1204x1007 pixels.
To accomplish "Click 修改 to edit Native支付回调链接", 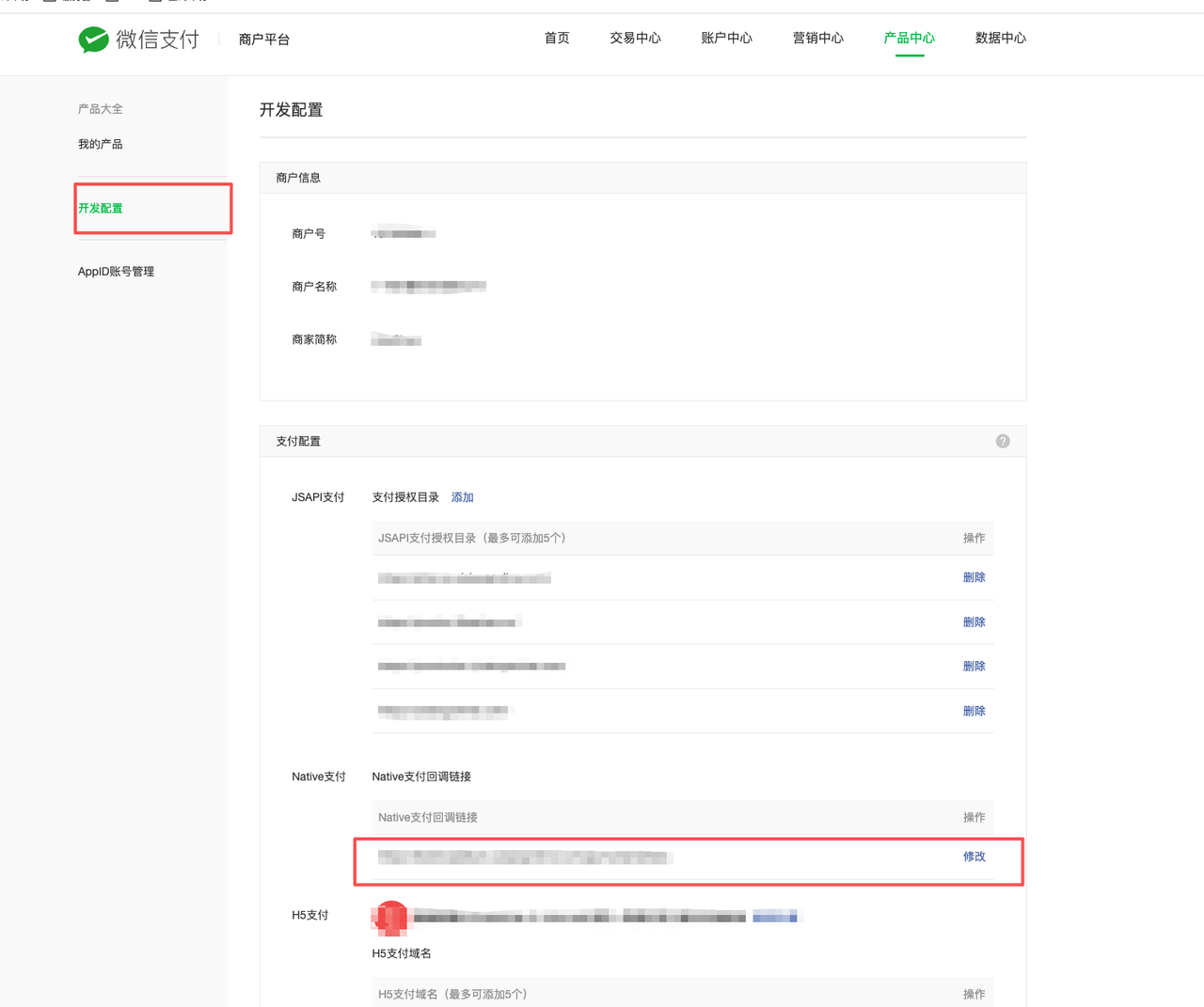I will tap(974, 857).
